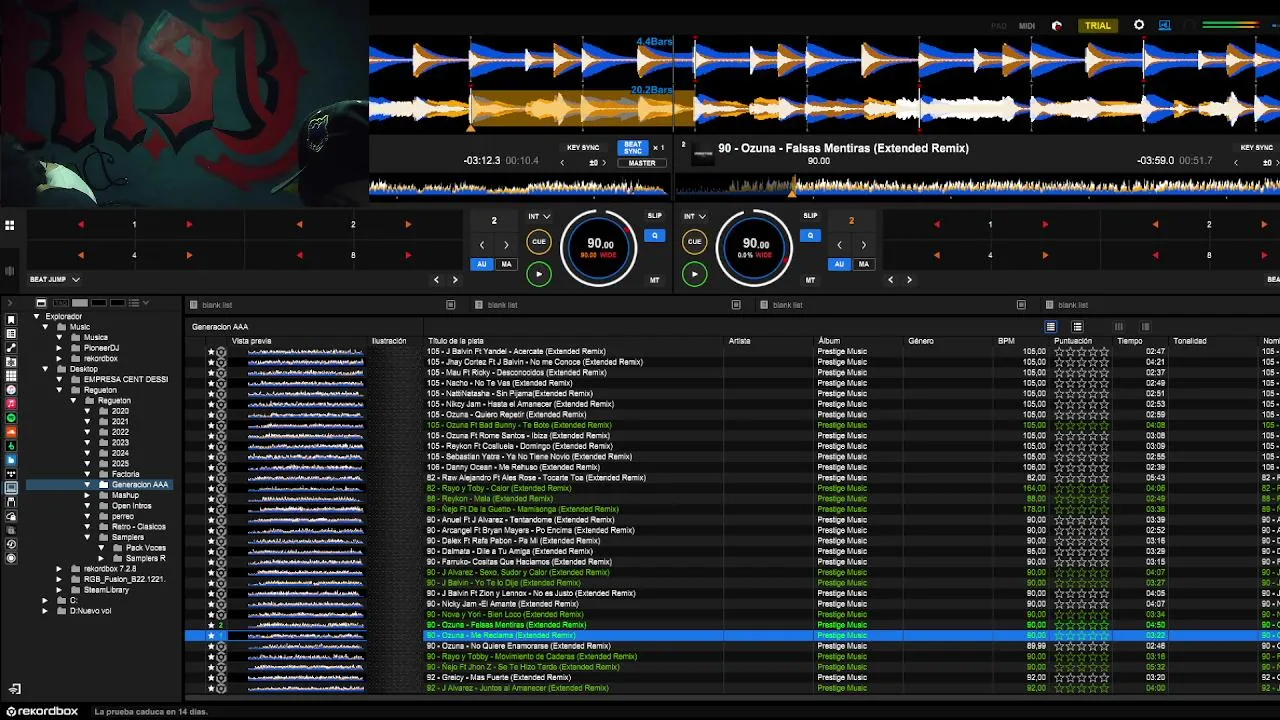Open the Beatport icon in sidebar
The height and width of the screenshot is (720, 1280).
11,444
